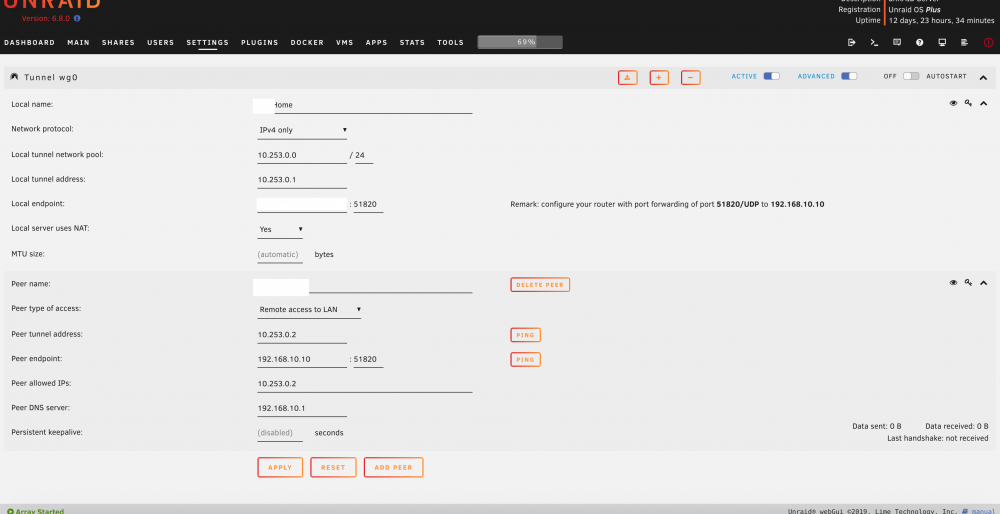
Task: Open the web terminal icon
Action: [874, 43]
